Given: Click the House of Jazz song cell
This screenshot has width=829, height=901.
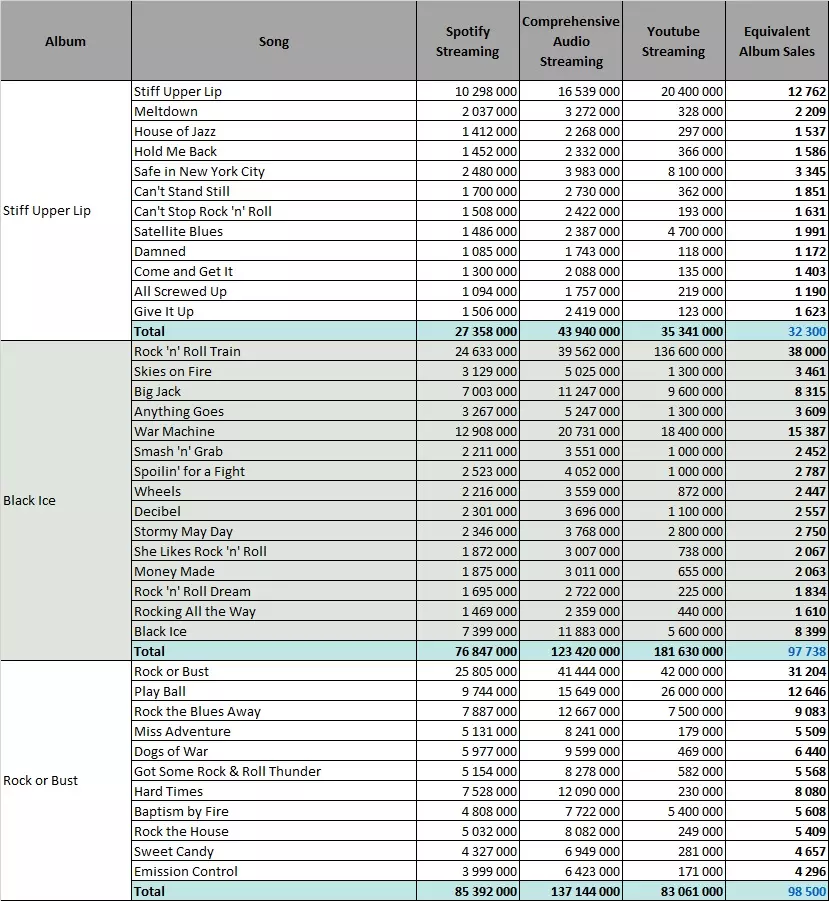Looking at the screenshot, I should coord(273,132).
